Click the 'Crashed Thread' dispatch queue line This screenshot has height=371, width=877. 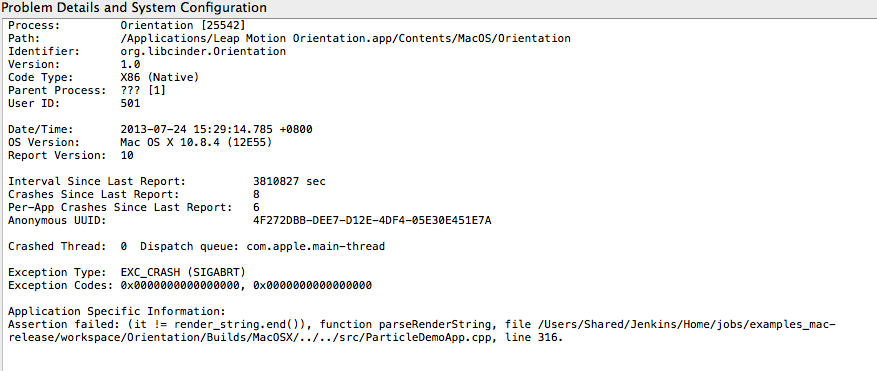click(196, 246)
